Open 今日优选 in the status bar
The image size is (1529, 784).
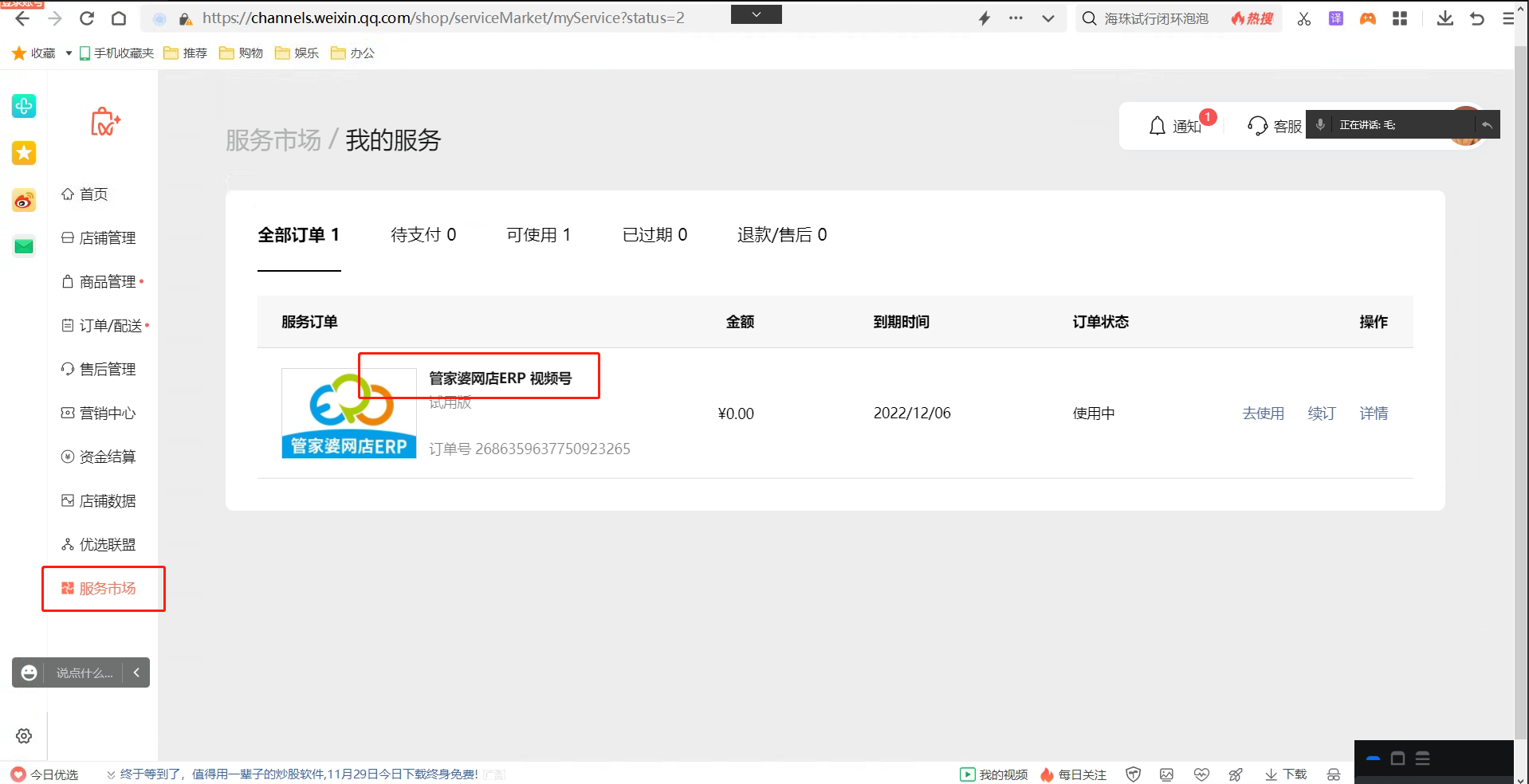pos(45,774)
